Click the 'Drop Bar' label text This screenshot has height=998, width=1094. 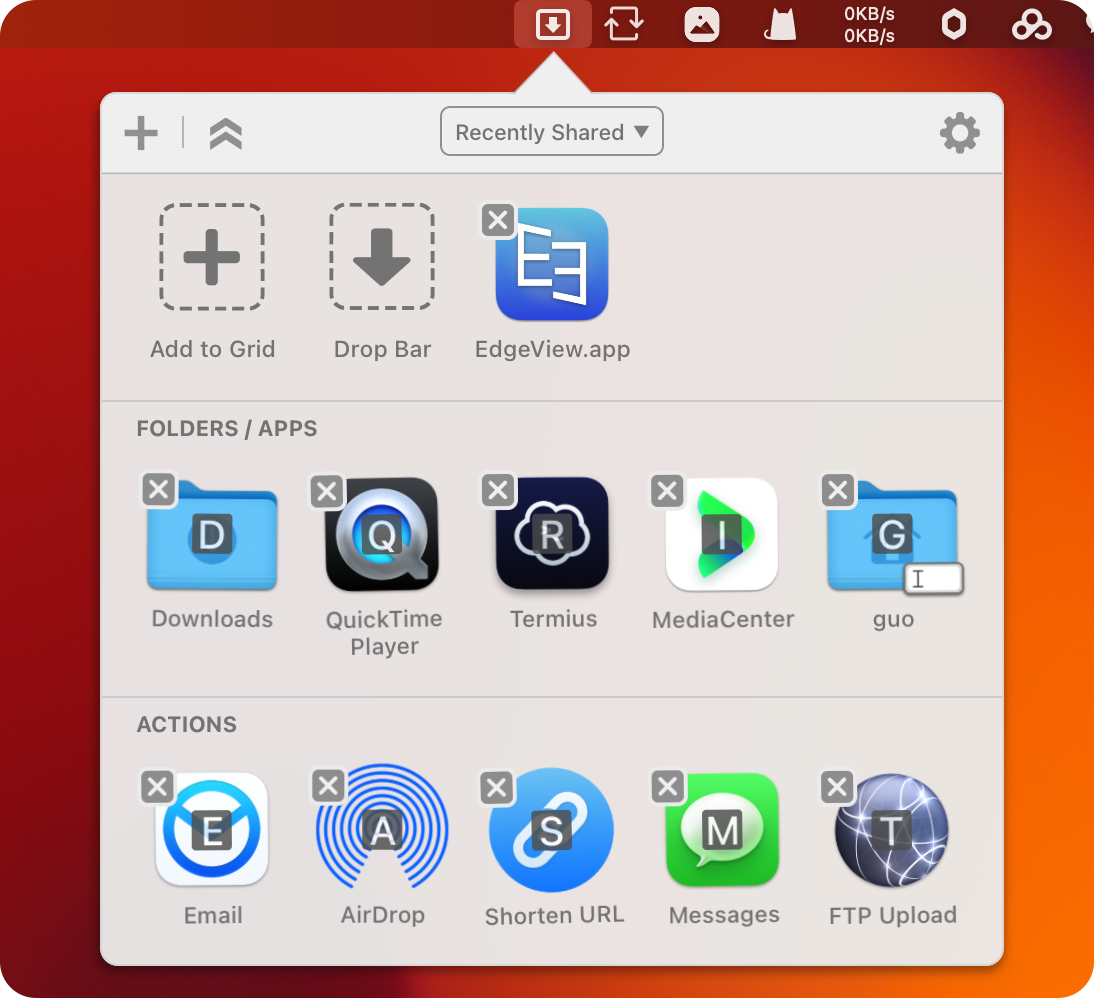(382, 349)
